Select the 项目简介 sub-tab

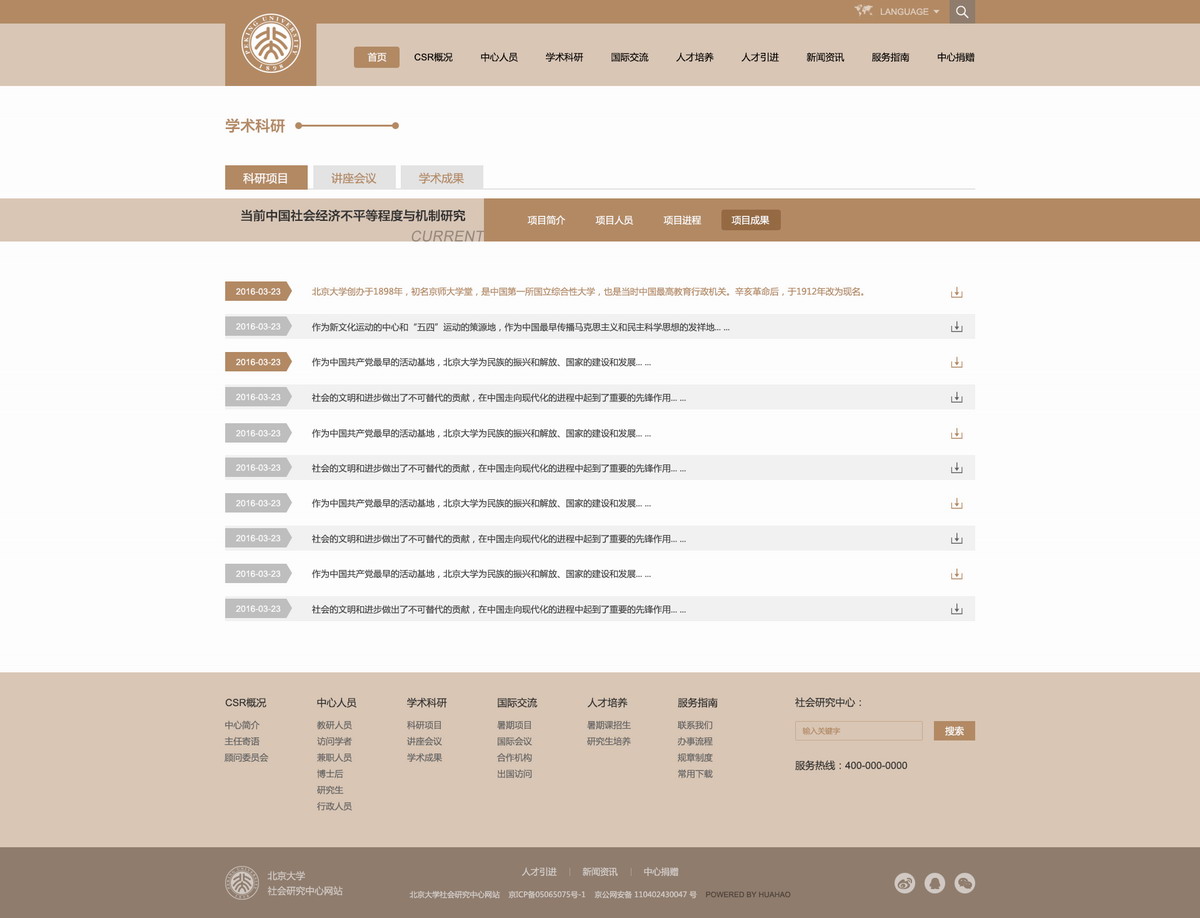point(546,220)
